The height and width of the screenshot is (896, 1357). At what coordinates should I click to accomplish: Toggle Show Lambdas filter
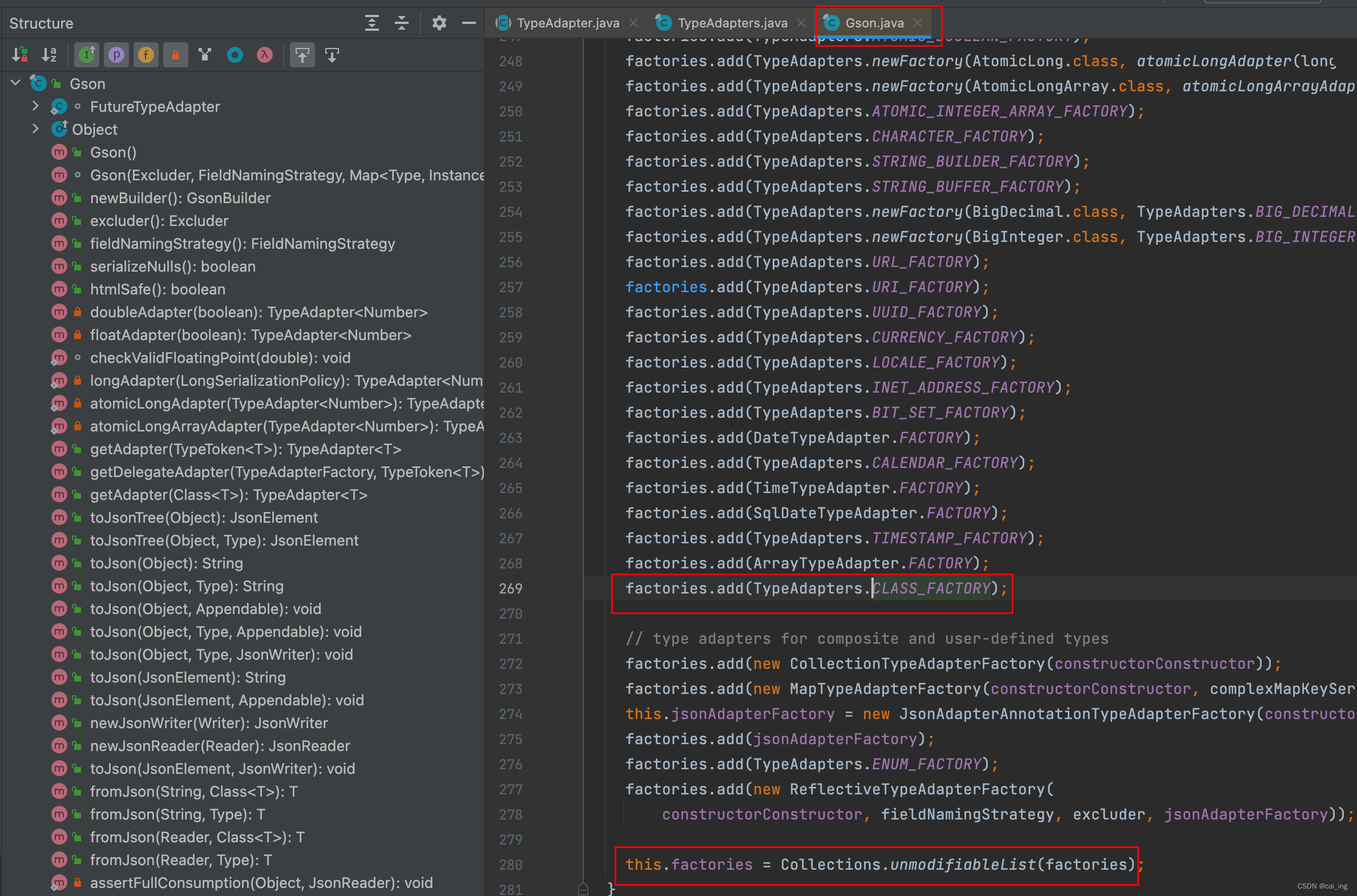pyautogui.click(x=265, y=55)
